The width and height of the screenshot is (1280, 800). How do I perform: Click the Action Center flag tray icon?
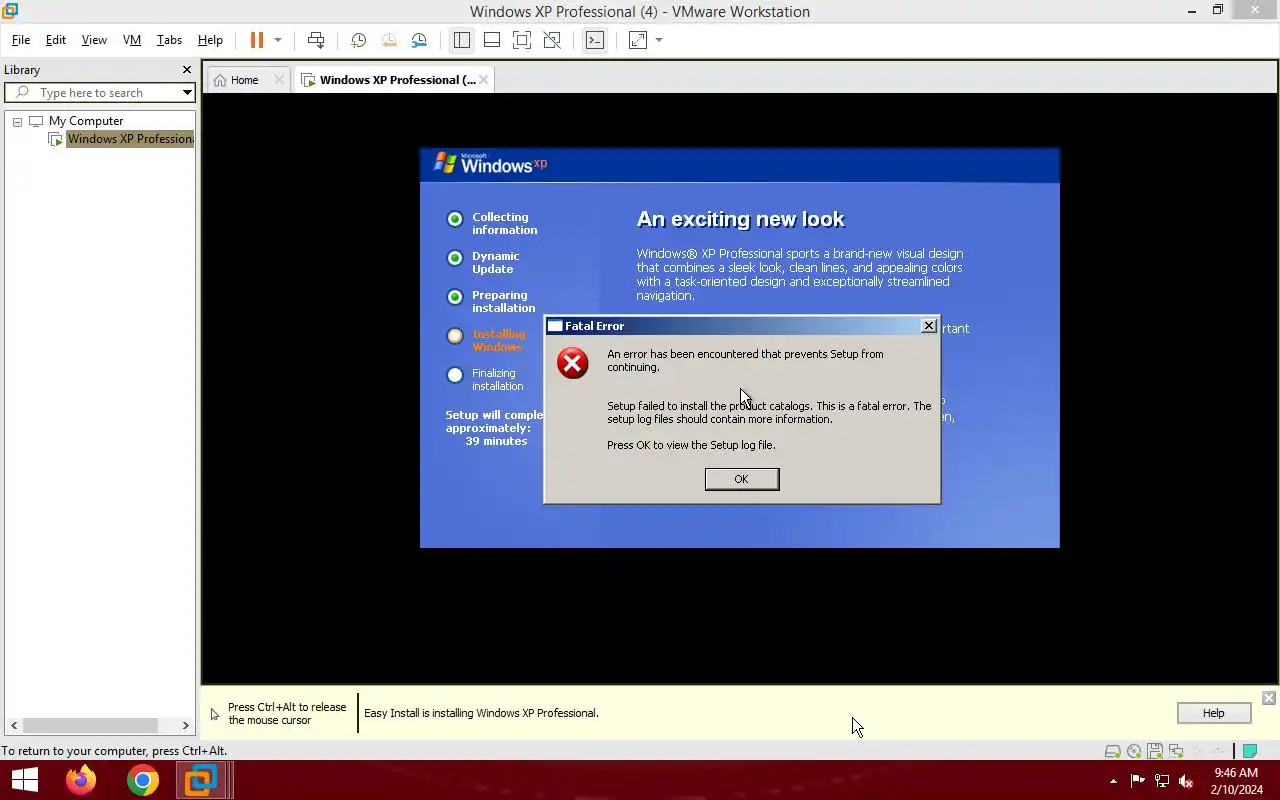1137,781
